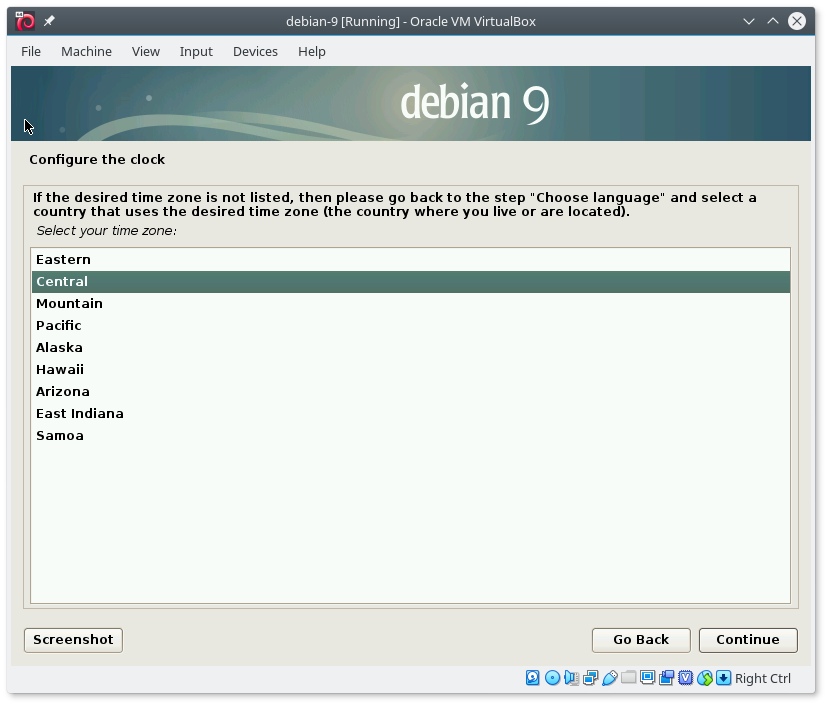
Task: Click the display settings status icon
Action: point(647,678)
